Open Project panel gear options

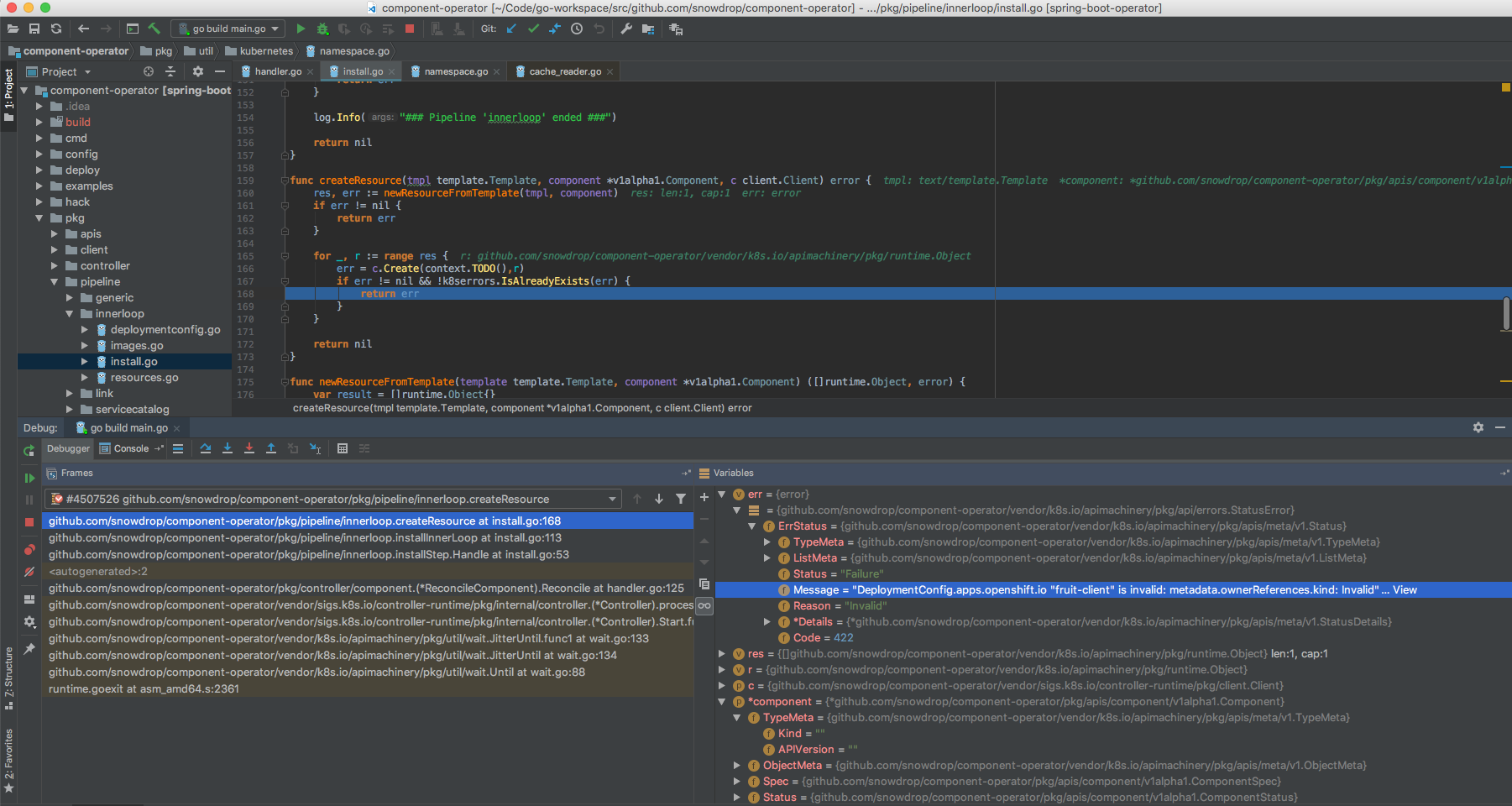198,71
